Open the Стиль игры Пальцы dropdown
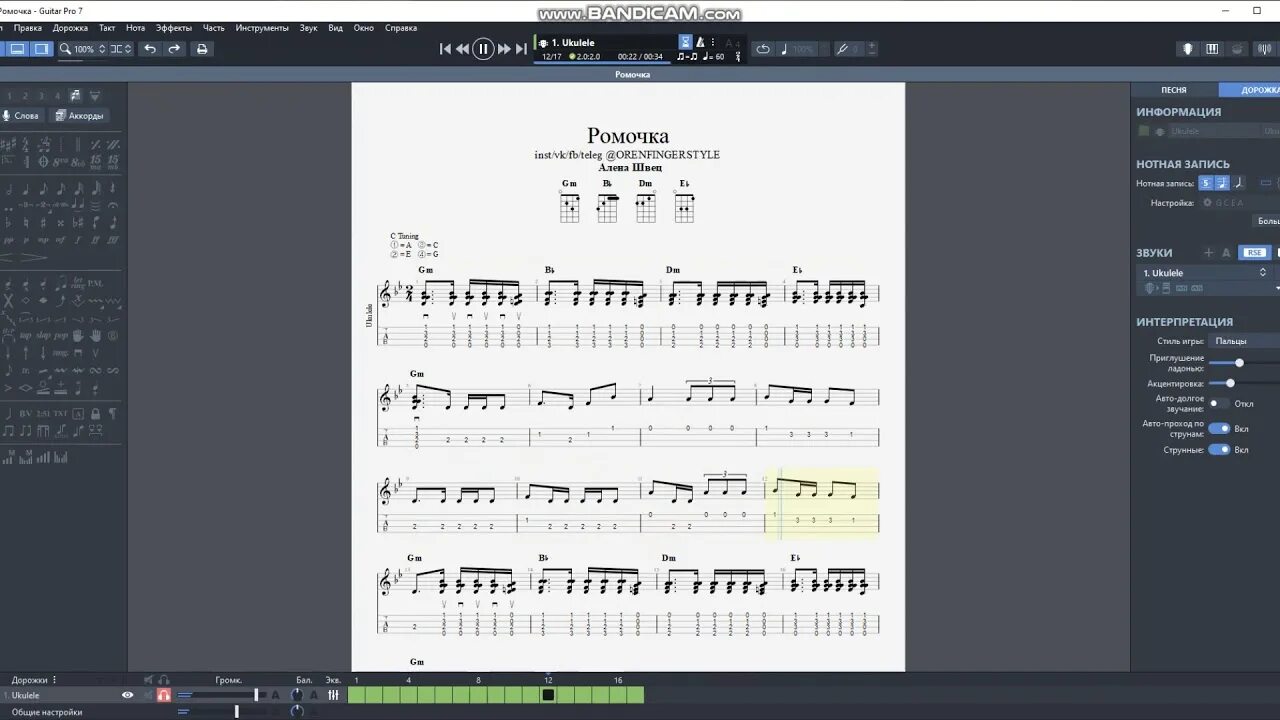The height and width of the screenshot is (720, 1280). pos(1244,341)
